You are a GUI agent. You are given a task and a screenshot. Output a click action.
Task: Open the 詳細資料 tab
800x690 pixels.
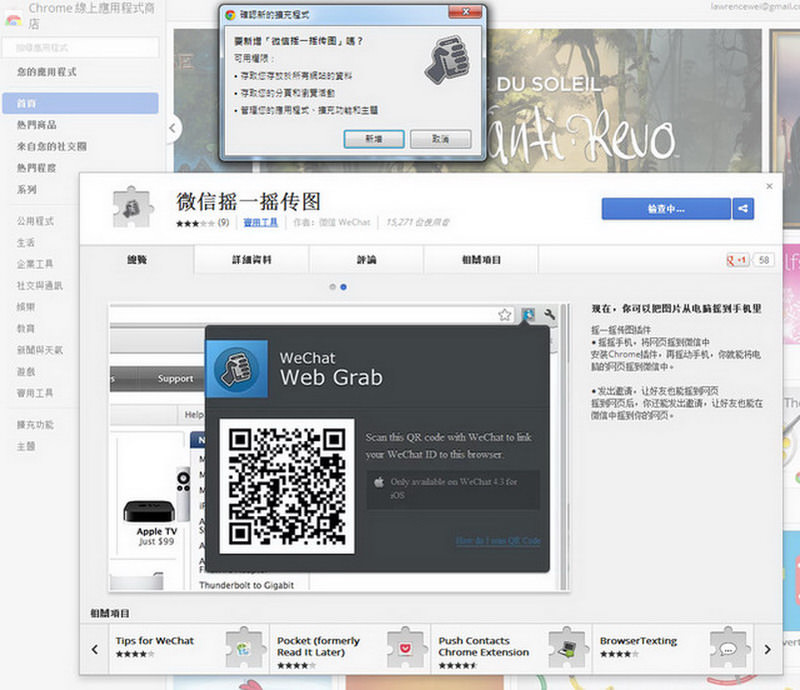(x=252, y=260)
